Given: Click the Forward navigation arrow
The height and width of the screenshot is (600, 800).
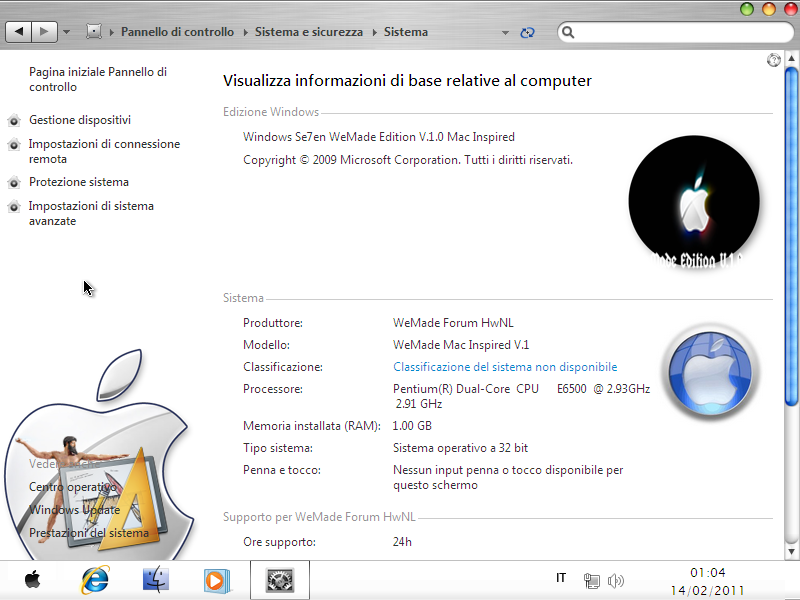Looking at the screenshot, I should (44, 32).
